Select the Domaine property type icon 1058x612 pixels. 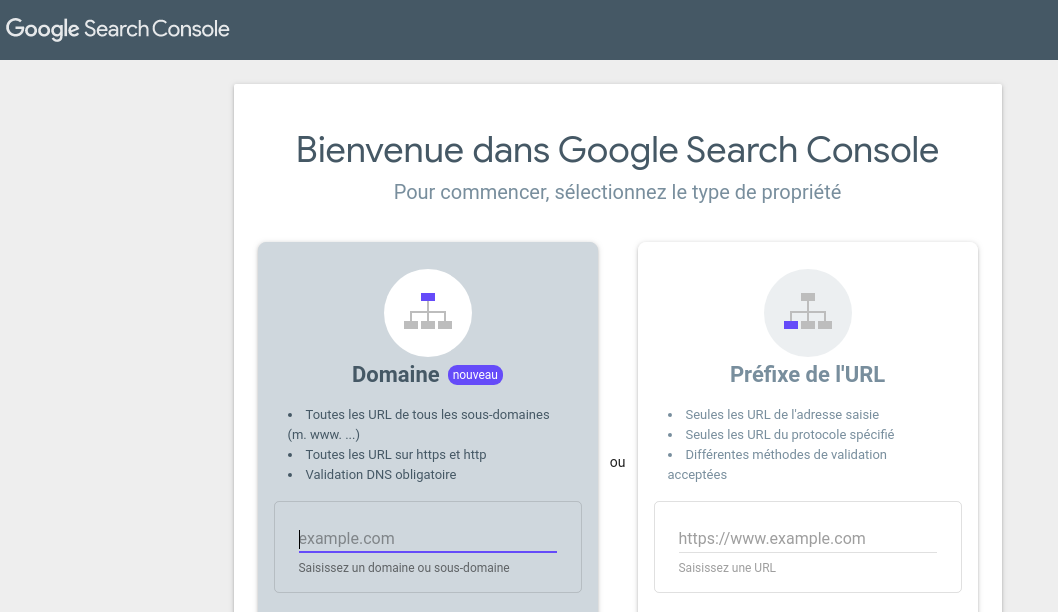click(428, 312)
